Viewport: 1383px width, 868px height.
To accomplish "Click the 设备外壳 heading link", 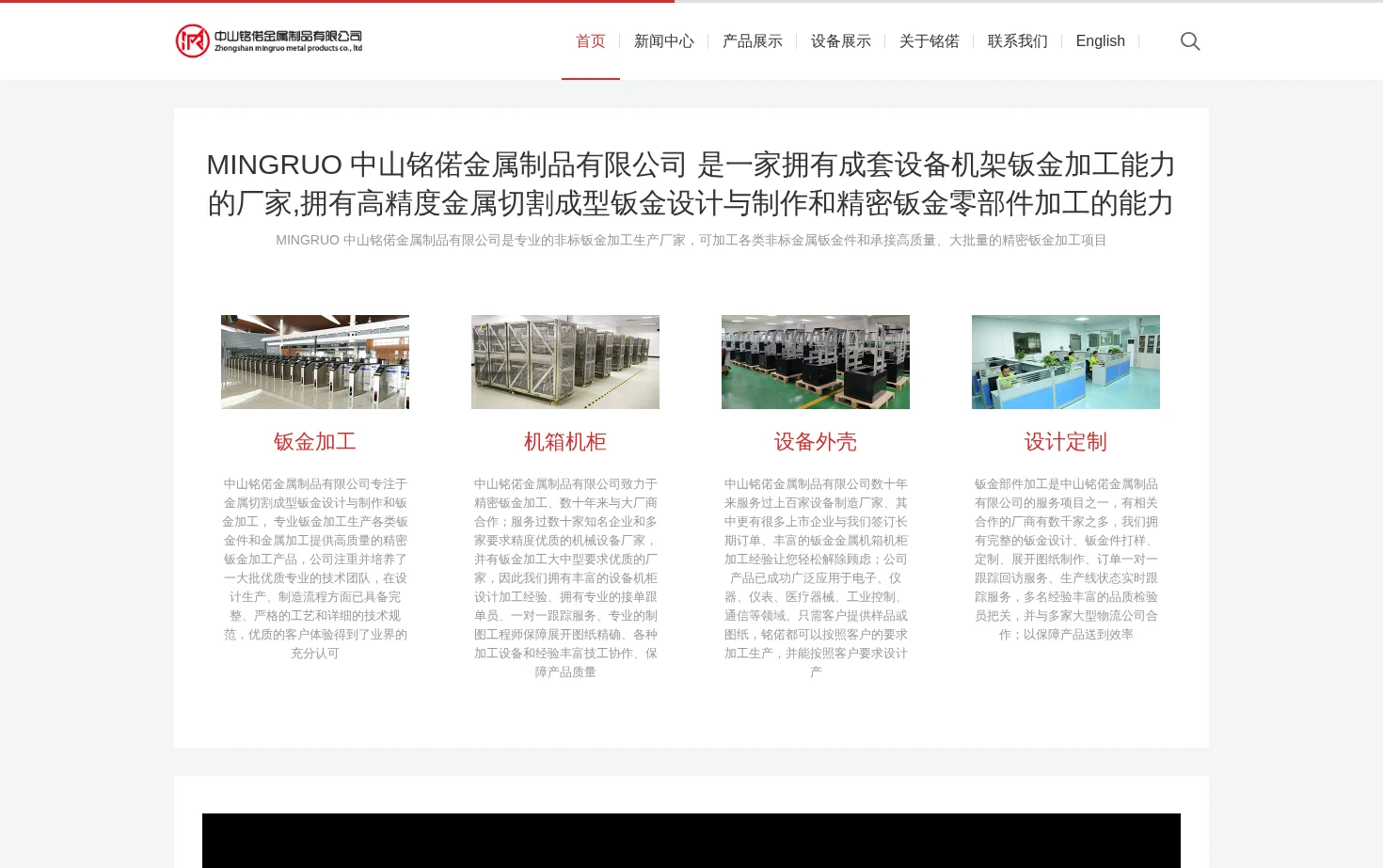I will coord(816,442).
